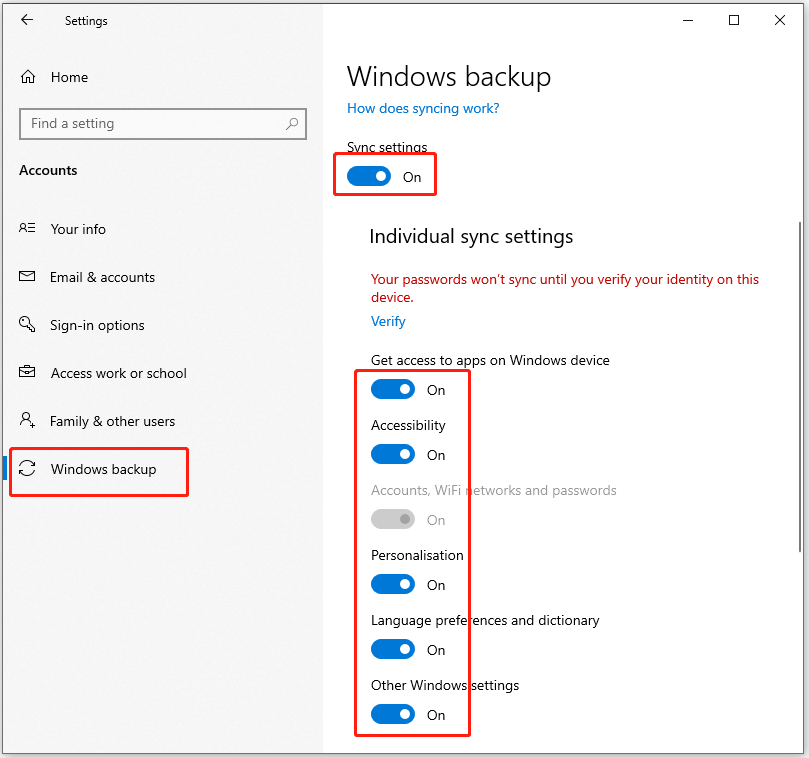The width and height of the screenshot is (809, 758).
Task: Go to Sign-in options
Action: click(x=97, y=326)
